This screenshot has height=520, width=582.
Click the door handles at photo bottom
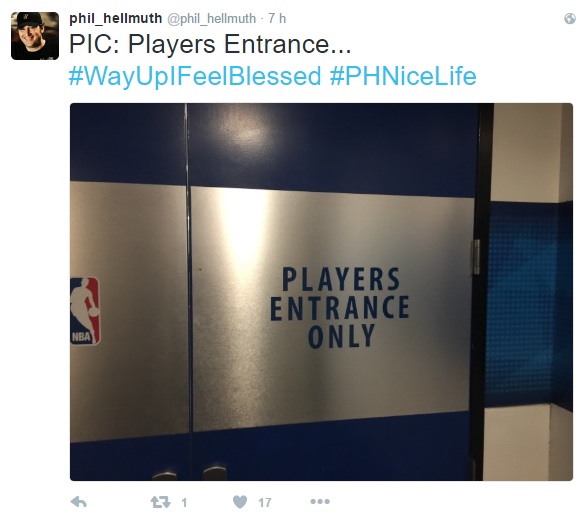[x=190, y=474]
